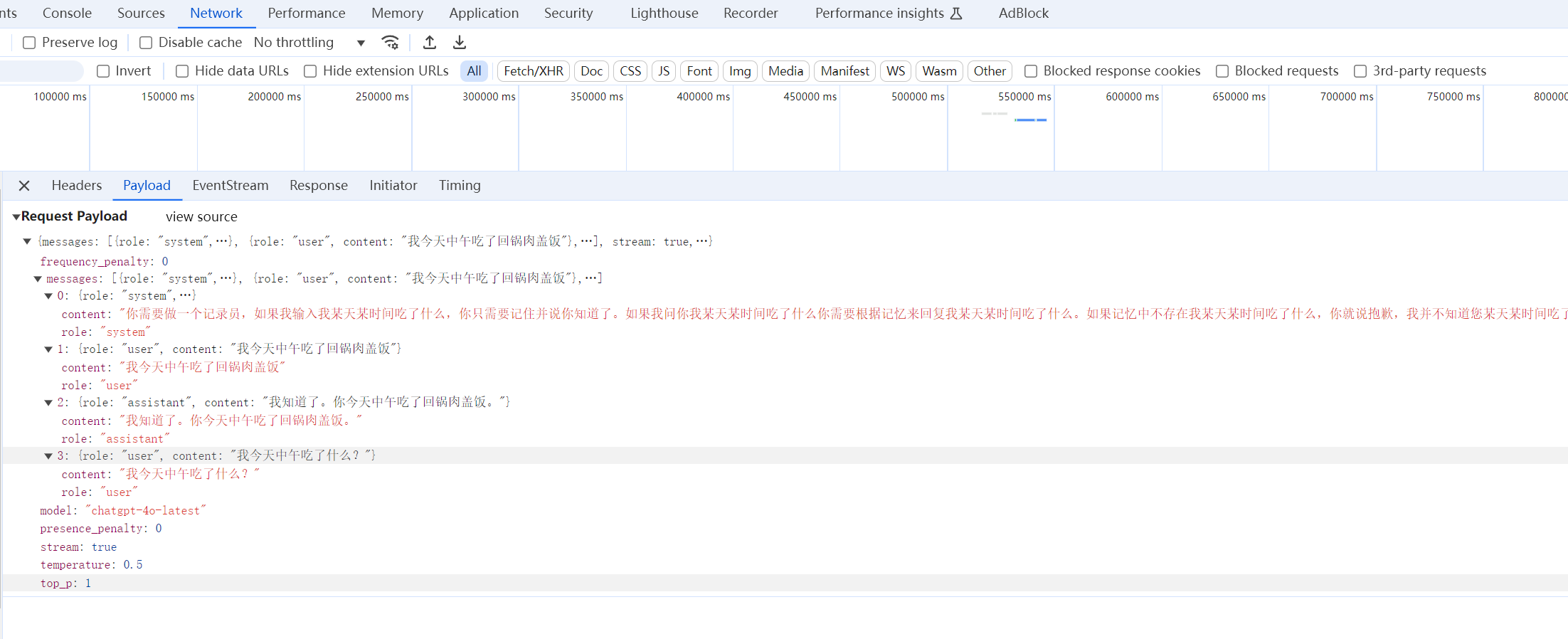Viewport: 1568px width, 639px height.
Task: Open the Lighthouse tab
Action: click(664, 14)
